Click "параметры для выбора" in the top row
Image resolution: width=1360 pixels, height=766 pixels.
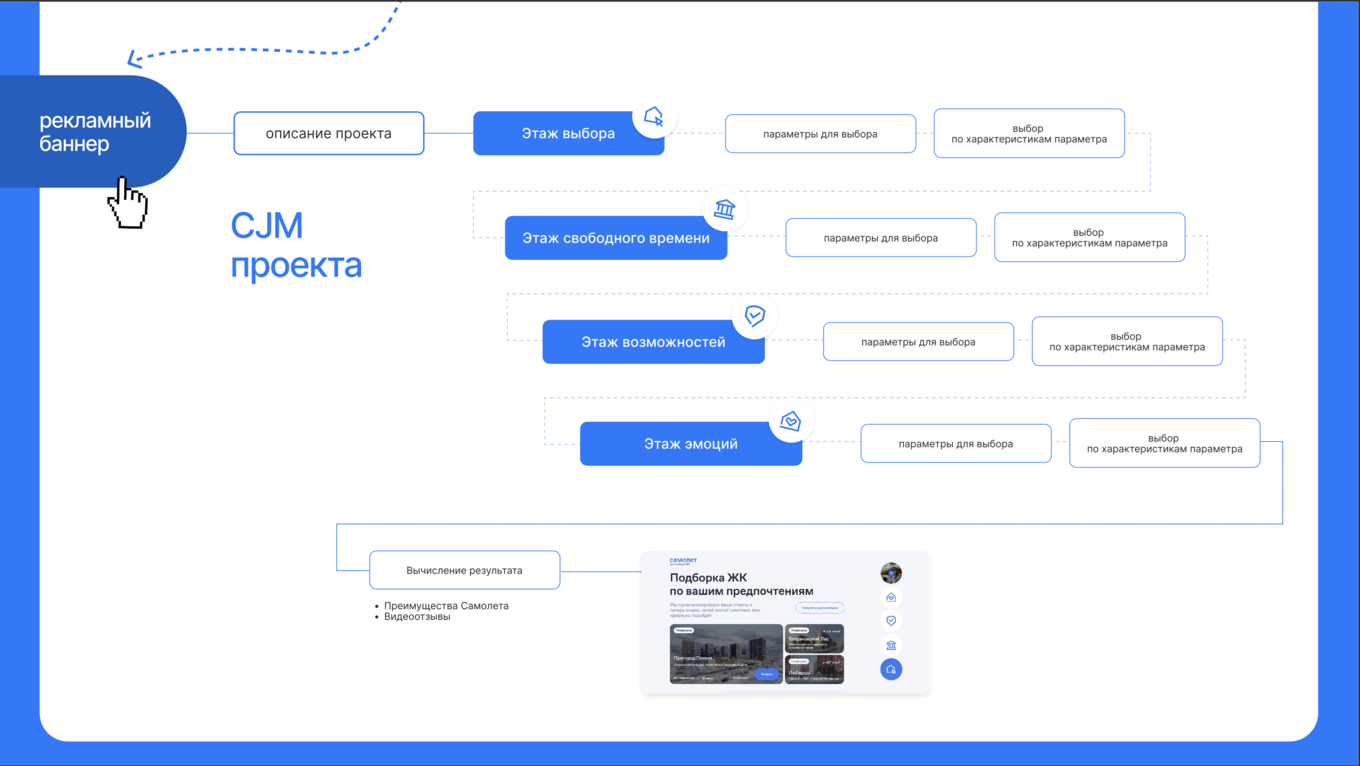pyautogui.click(x=820, y=133)
